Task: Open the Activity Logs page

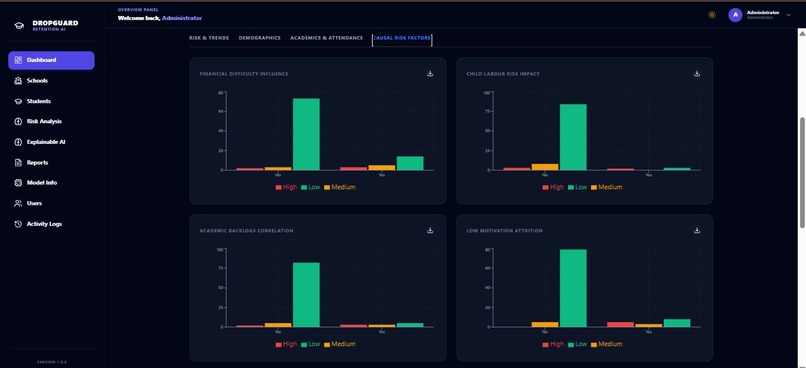Action: 51,224
